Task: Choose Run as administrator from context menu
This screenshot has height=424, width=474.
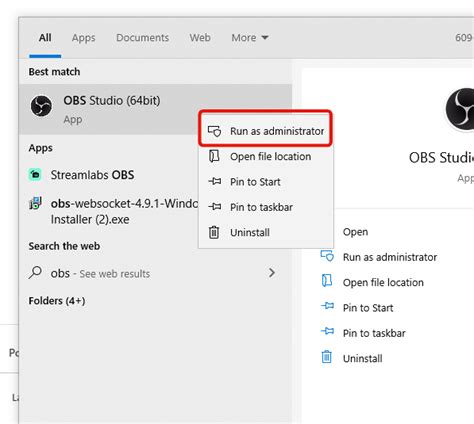Action: [x=266, y=131]
